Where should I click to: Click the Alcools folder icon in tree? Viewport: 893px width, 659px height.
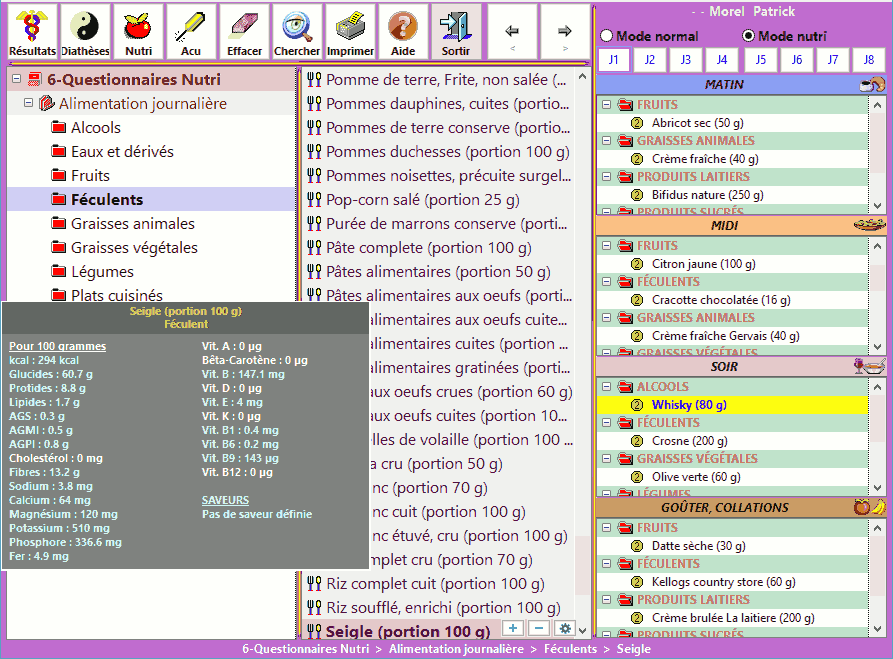tap(58, 127)
